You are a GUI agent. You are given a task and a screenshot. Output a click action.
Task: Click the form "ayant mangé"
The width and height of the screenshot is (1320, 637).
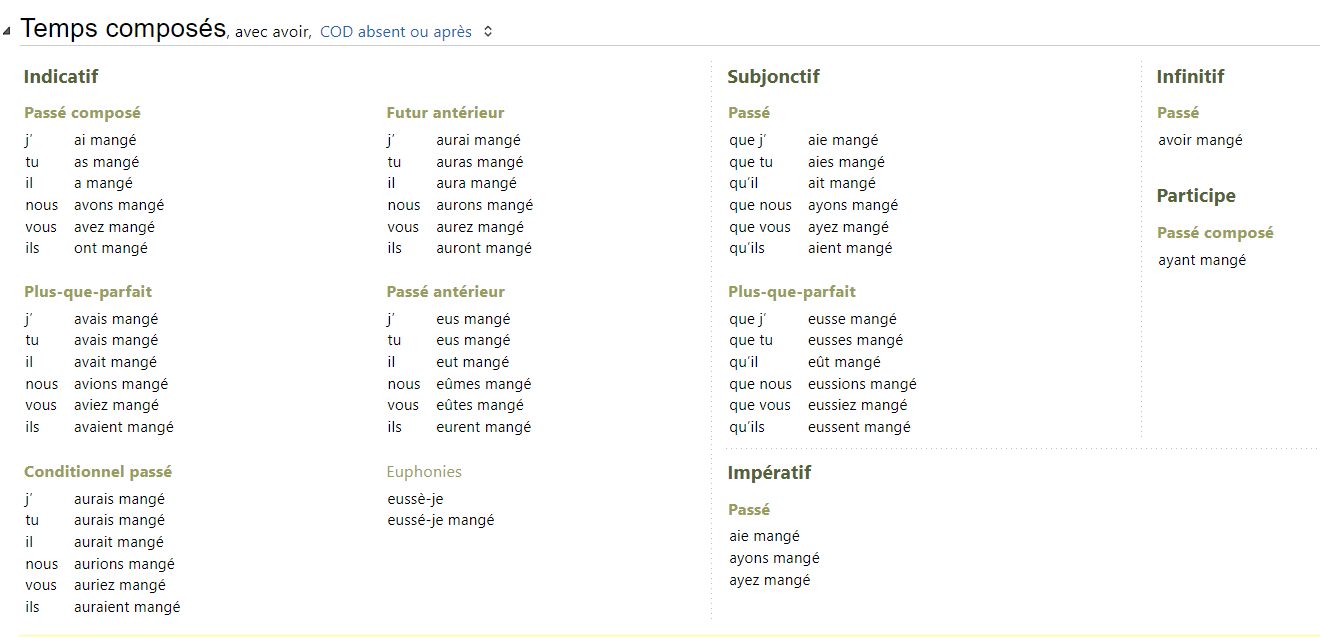[x=1202, y=260]
